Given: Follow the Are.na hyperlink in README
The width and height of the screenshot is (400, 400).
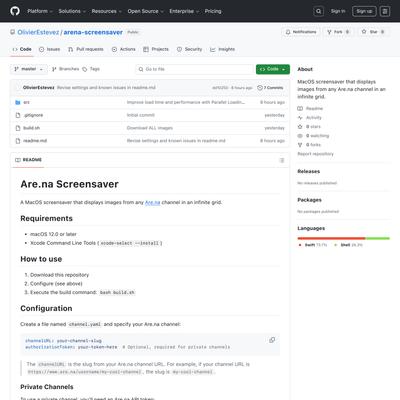Looking at the screenshot, I should click(152, 203).
